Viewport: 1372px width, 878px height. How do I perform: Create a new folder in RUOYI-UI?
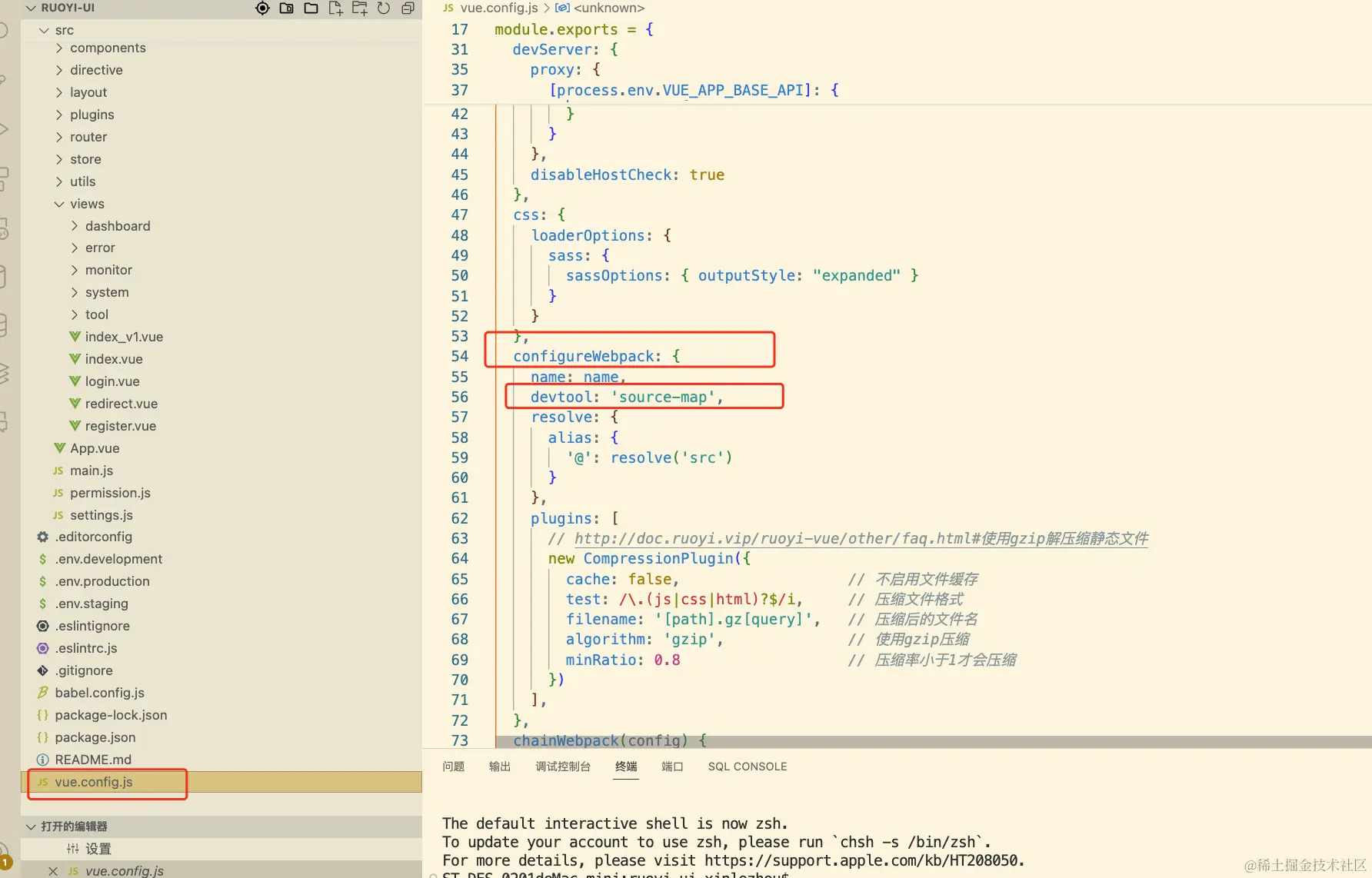(359, 8)
